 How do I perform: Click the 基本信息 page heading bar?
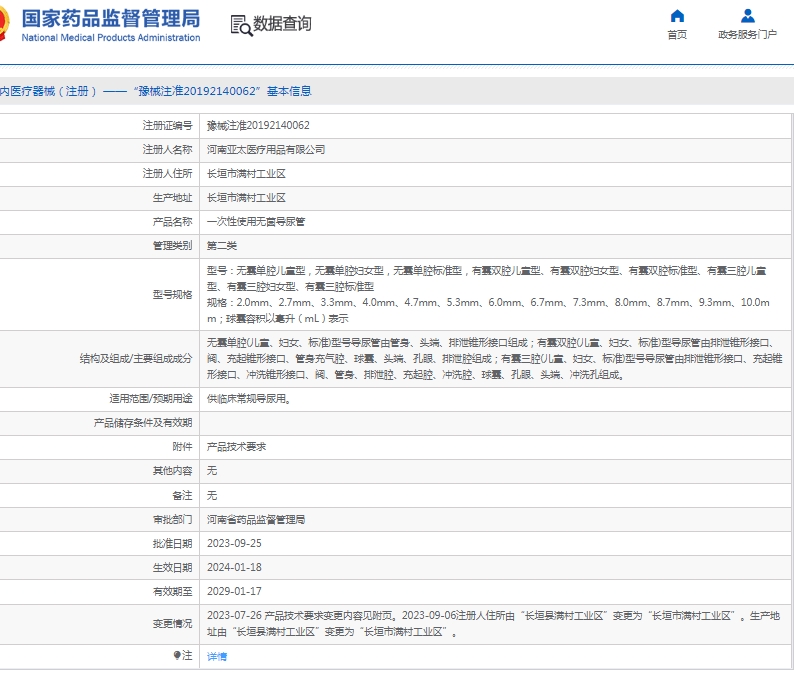coord(397,91)
